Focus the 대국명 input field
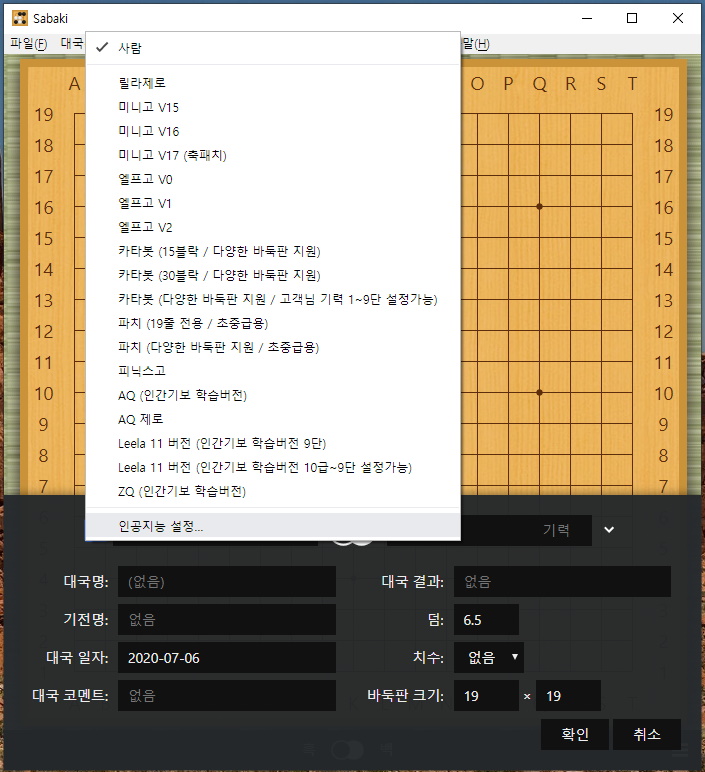This screenshot has width=705, height=772. (226, 581)
